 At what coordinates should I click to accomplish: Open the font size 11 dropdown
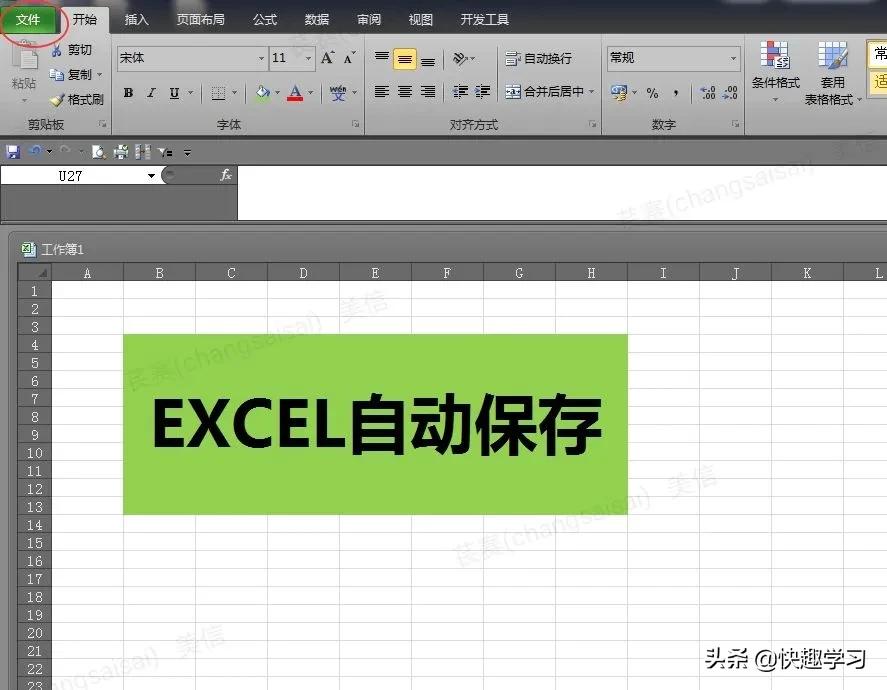tap(308, 58)
